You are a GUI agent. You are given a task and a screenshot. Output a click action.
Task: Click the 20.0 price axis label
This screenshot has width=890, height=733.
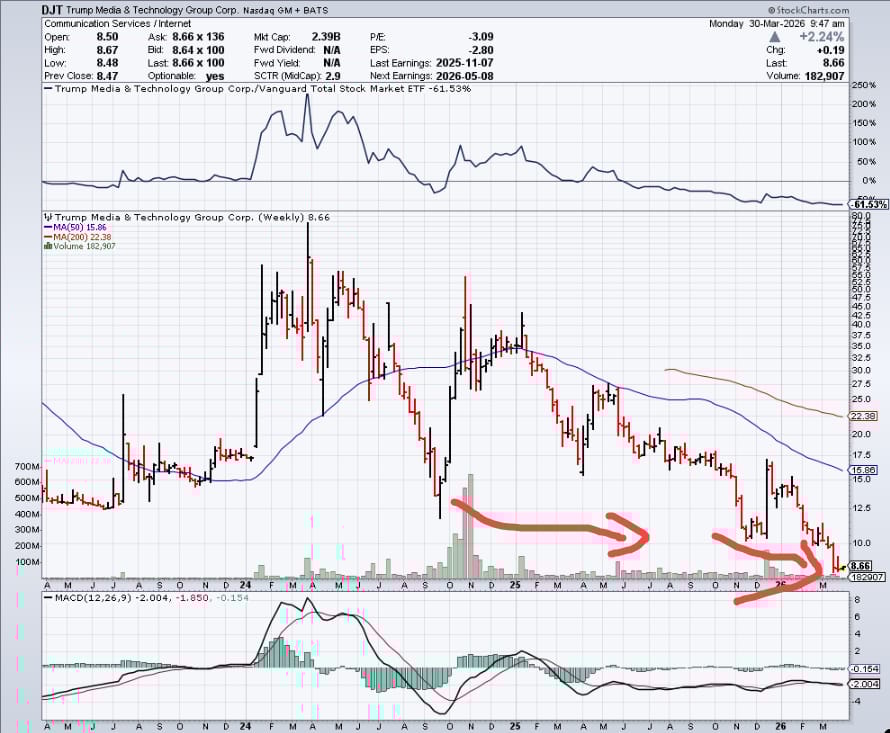[x=861, y=434]
